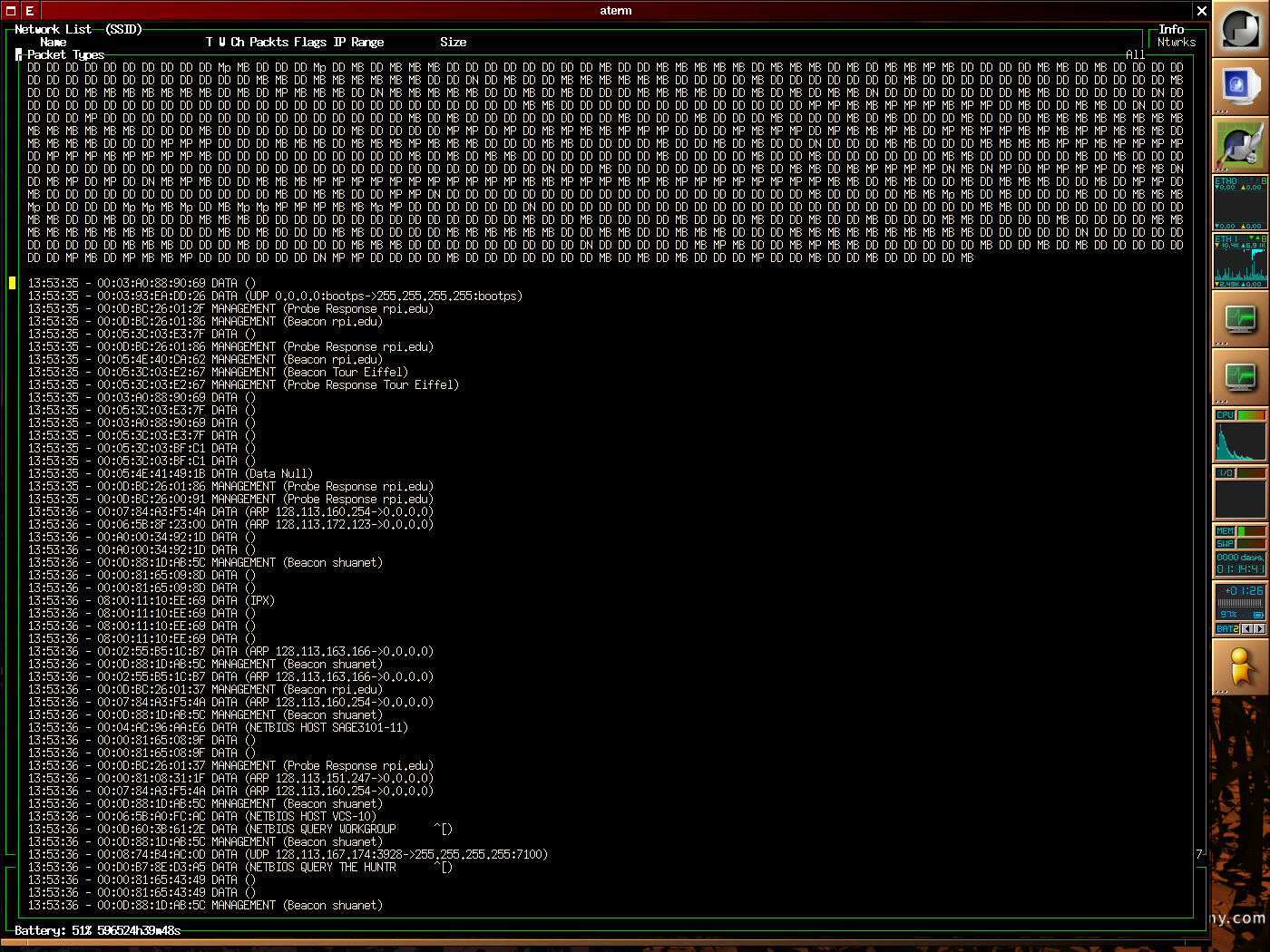The width and height of the screenshot is (1270, 952).
Task: Click the 'Ntwrks' info label
Action: pyautogui.click(x=1177, y=42)
